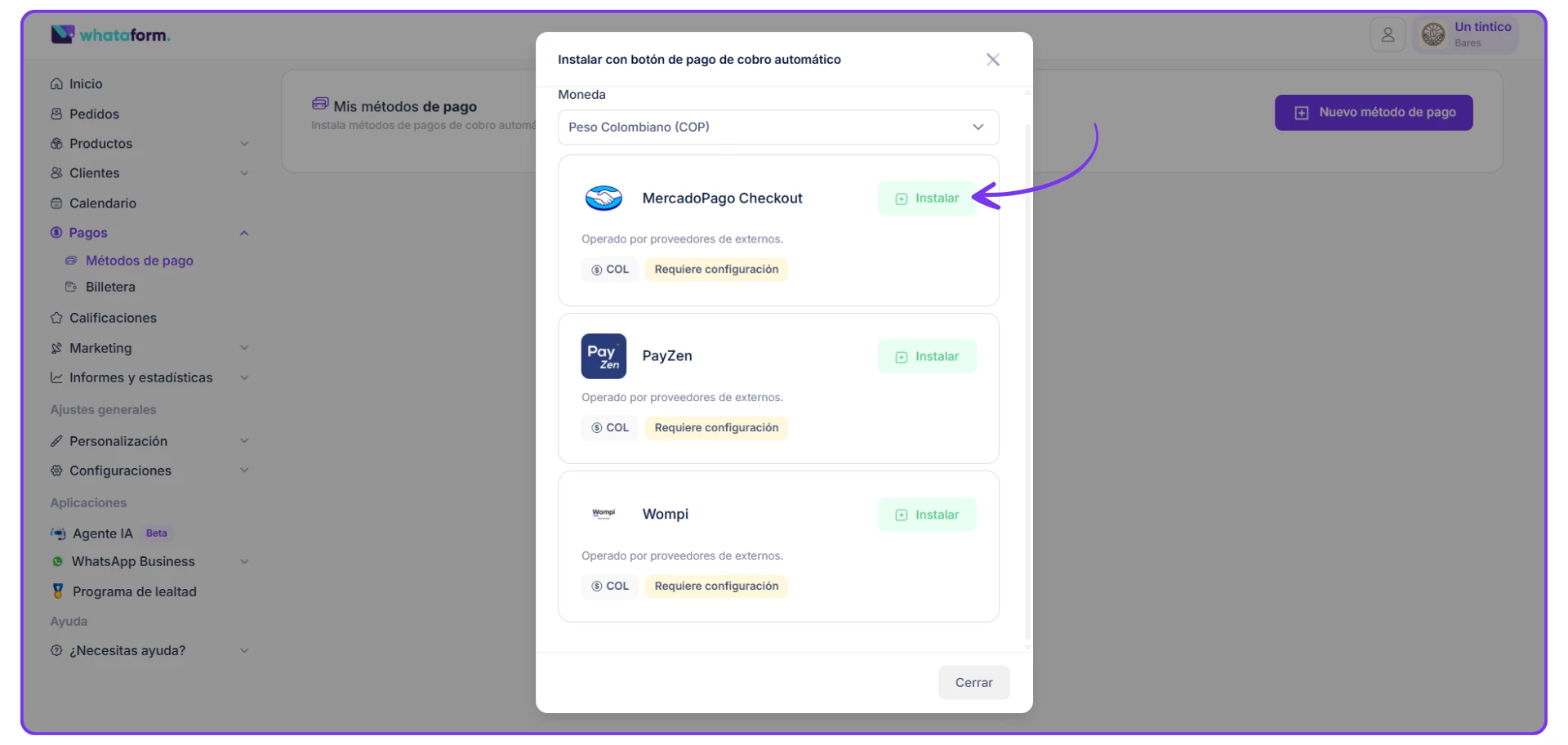Go to Billetera in the sidebar
The height and width of the screenshot is (745, 1568).
pos(110,288)
